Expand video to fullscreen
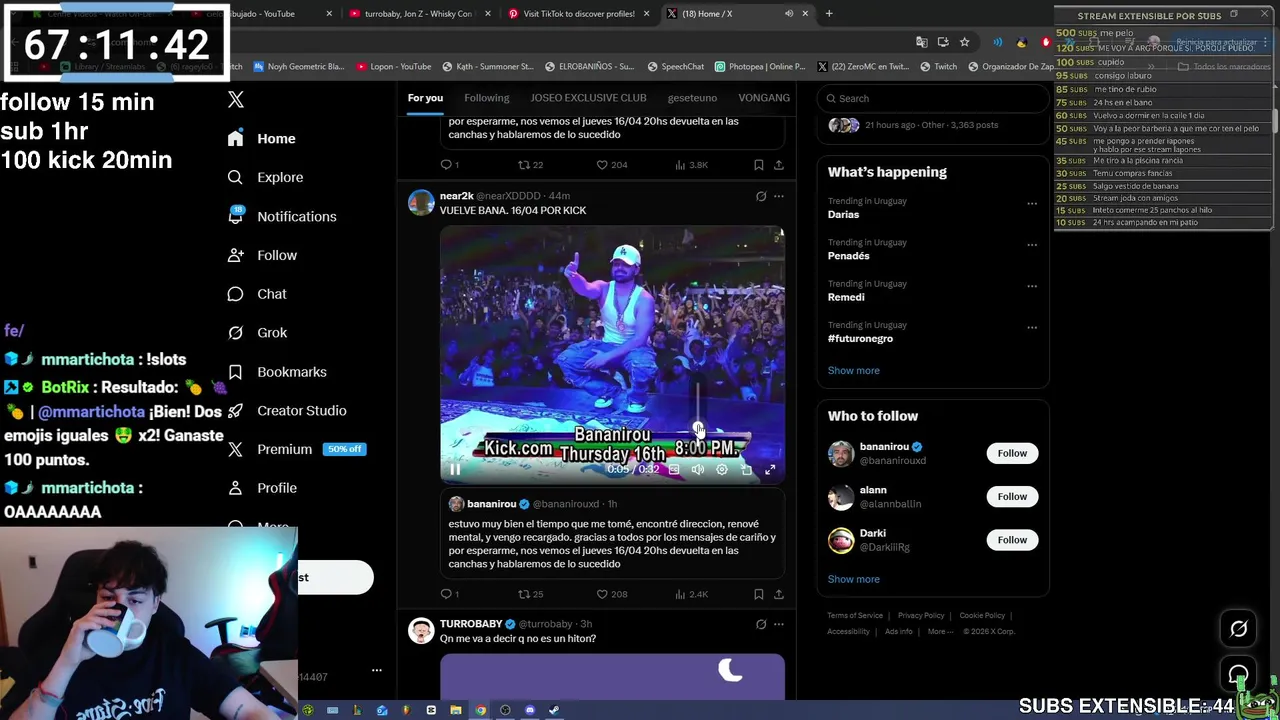The height and width of the screenshot is (720, 1280). [770, 469]
